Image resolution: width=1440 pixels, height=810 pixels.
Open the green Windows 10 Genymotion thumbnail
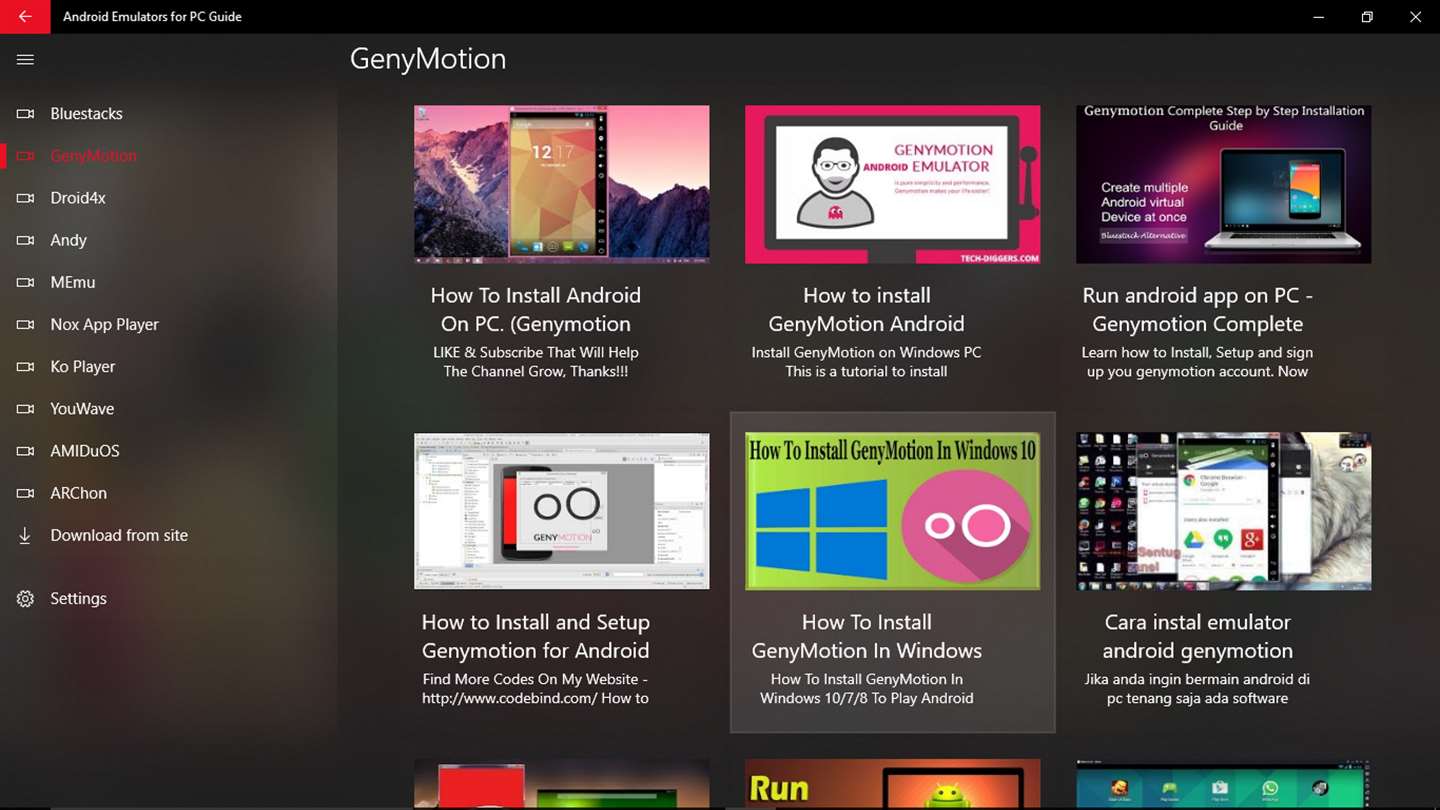(x=892, y=511)
